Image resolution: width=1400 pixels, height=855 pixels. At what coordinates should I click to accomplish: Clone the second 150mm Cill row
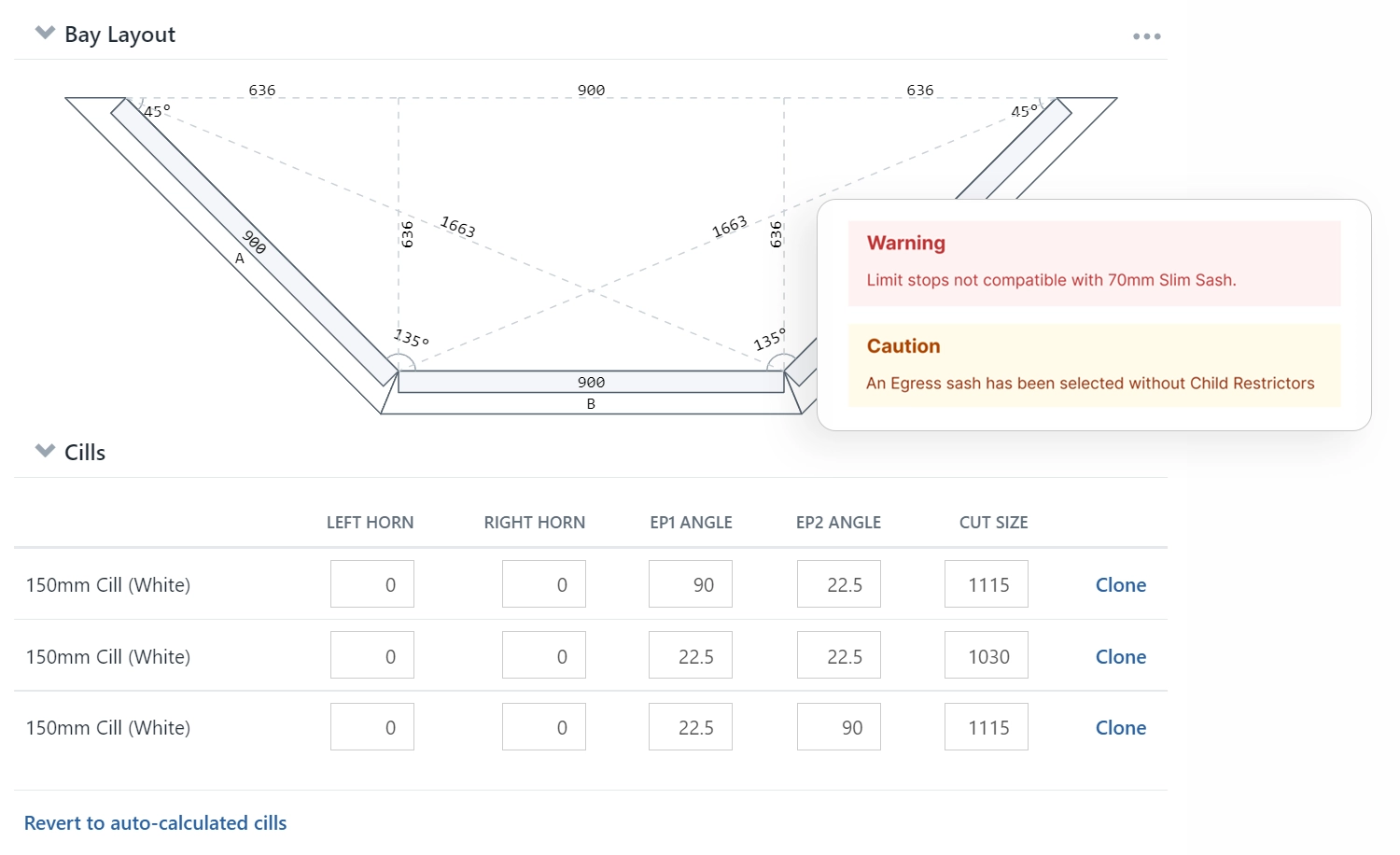(1120, 657)
